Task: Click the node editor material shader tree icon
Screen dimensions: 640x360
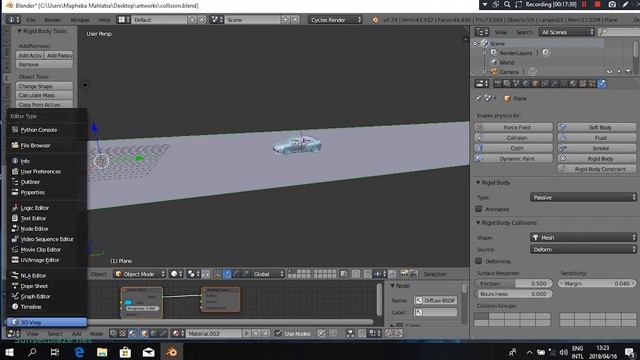Action: click(133, 333)
